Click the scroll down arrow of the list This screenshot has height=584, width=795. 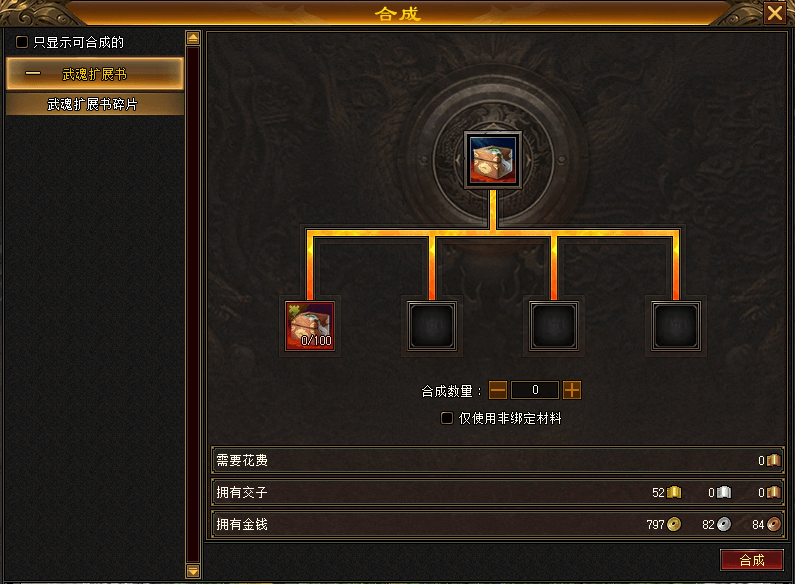193,571
